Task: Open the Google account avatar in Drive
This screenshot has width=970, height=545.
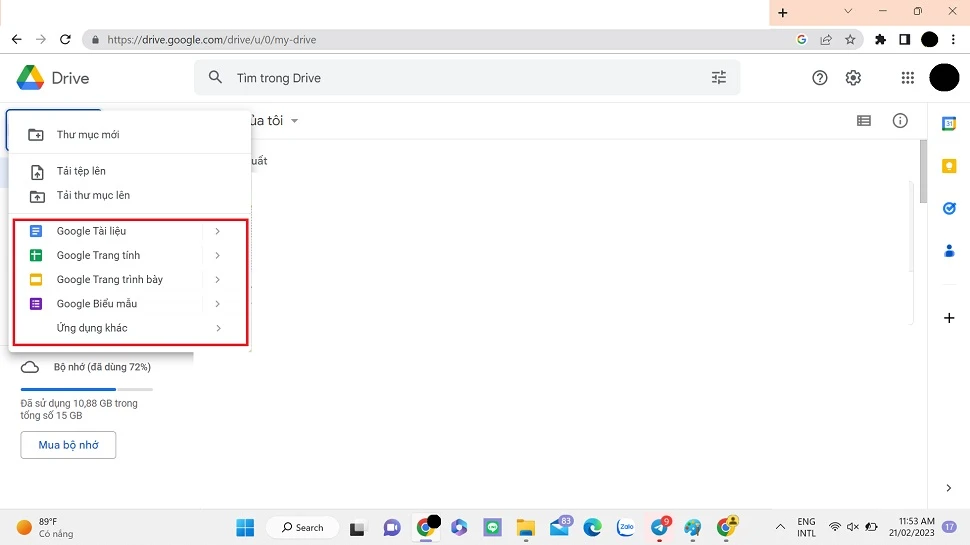Action: 944,78
